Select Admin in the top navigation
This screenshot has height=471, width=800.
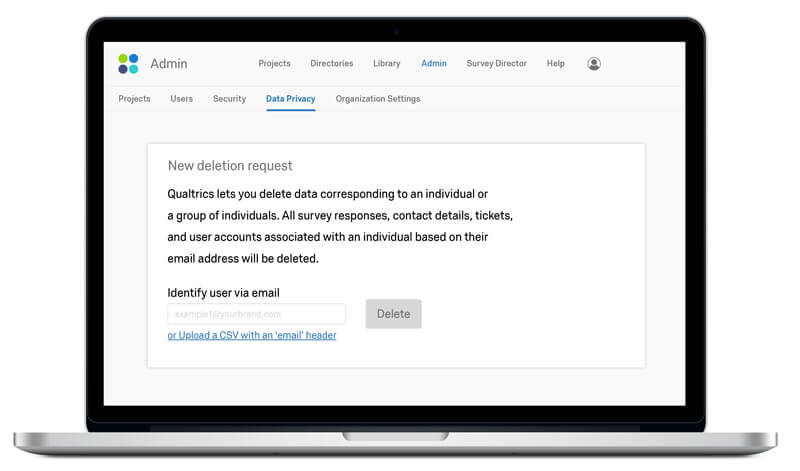434,63
